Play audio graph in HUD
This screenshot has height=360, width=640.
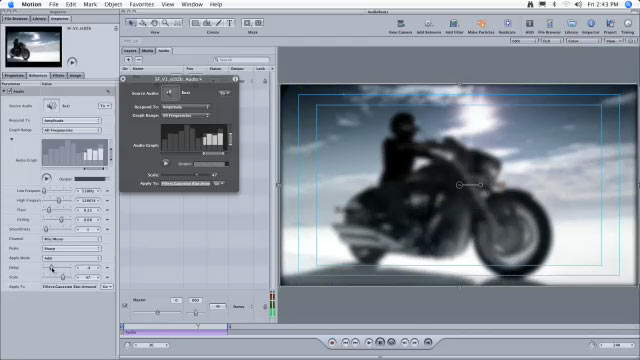pos(166,163)
